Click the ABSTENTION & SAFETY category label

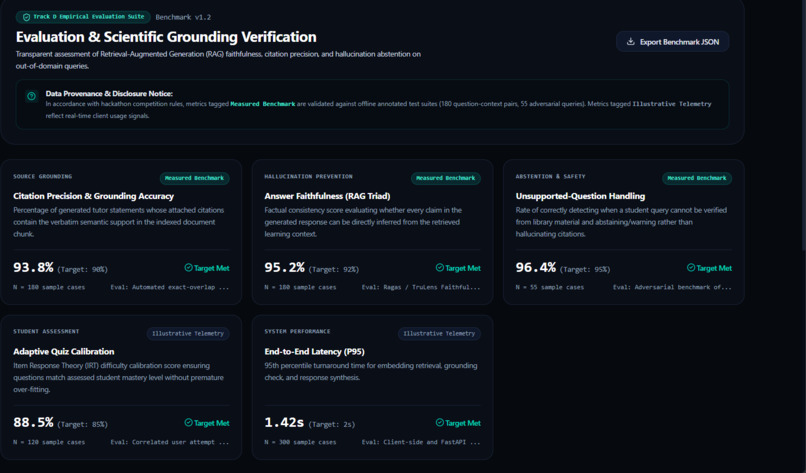[x=551, y=176]
